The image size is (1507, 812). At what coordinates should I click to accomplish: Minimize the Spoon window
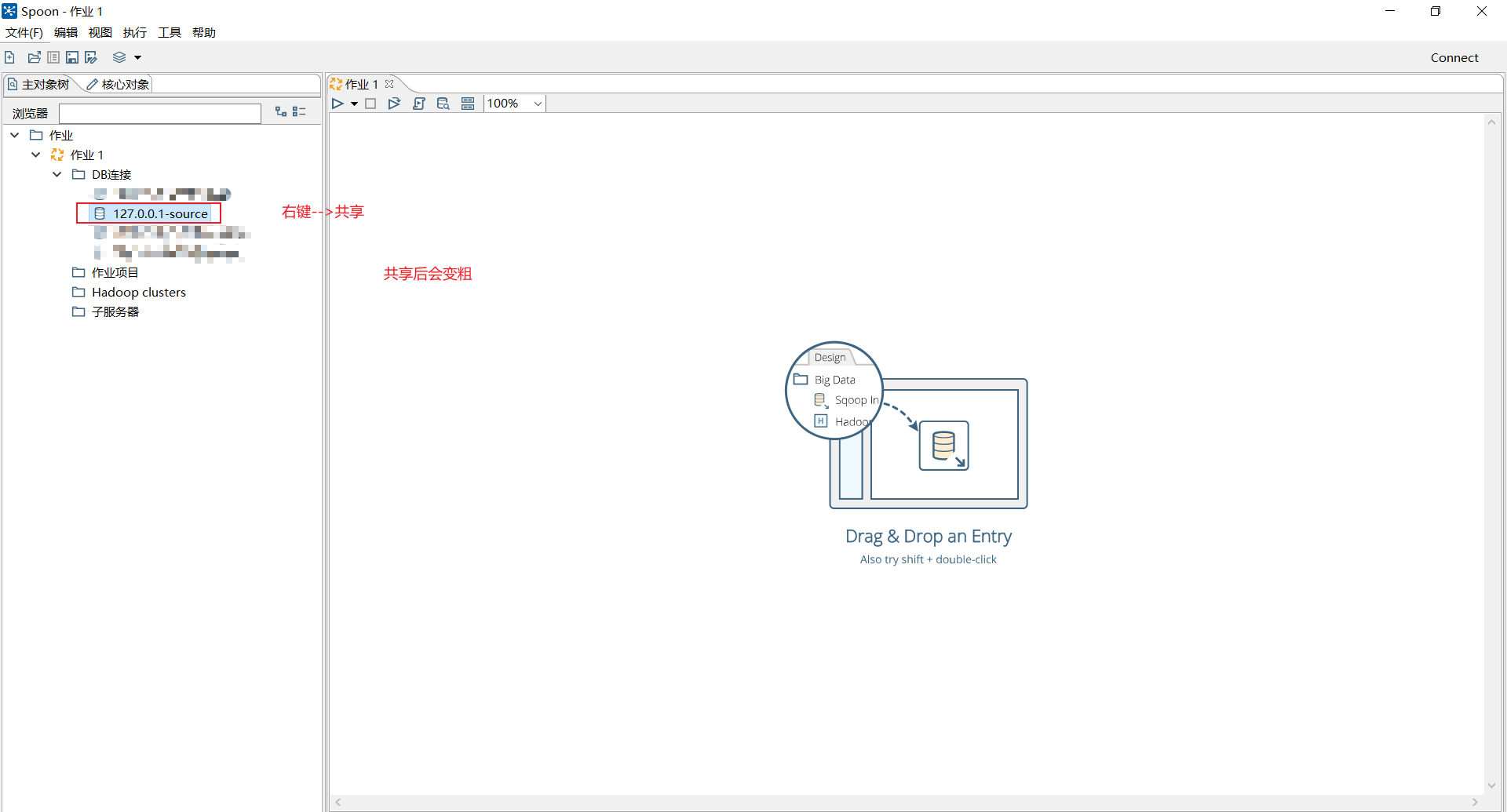[1390, 11]
